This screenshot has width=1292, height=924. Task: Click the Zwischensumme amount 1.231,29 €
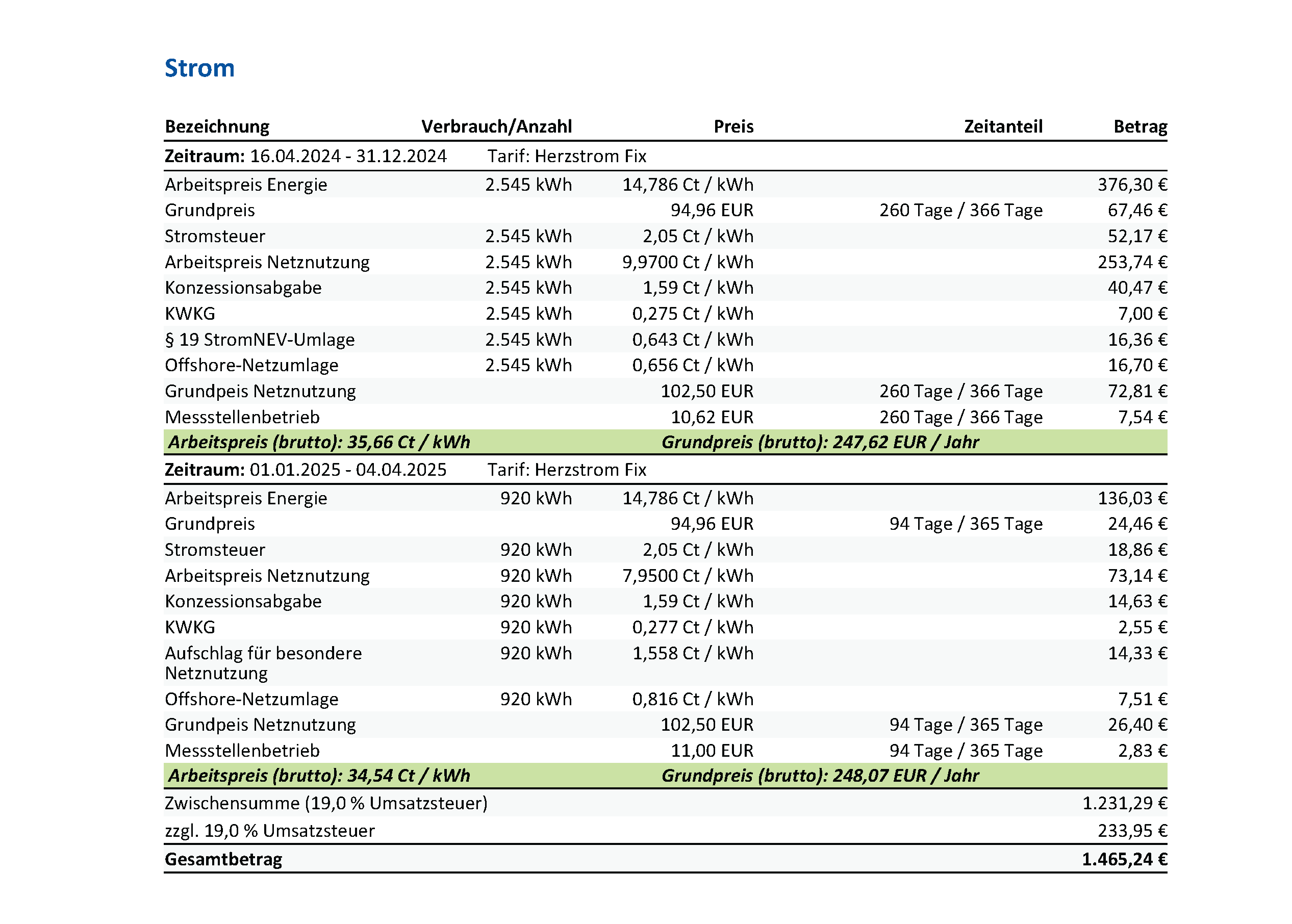(1124, 803)
